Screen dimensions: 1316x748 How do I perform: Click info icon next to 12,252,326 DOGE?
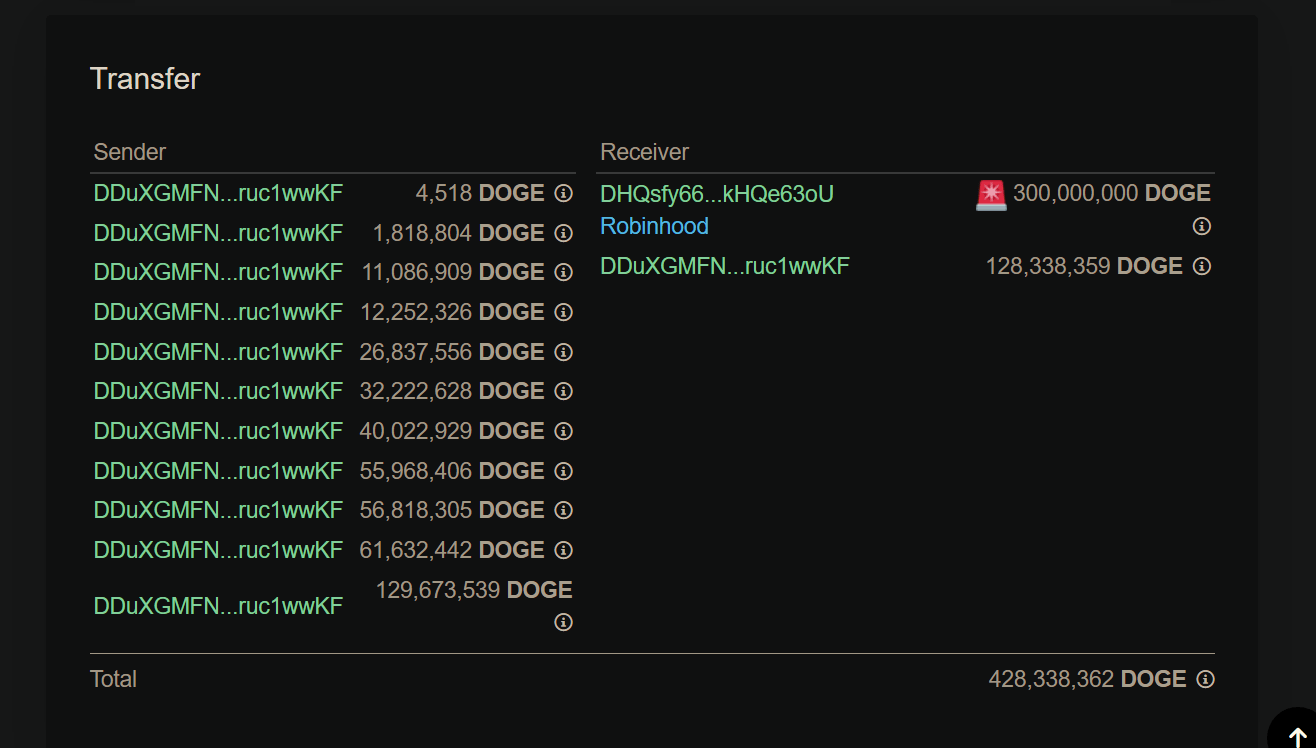click(x=563, y=312)
